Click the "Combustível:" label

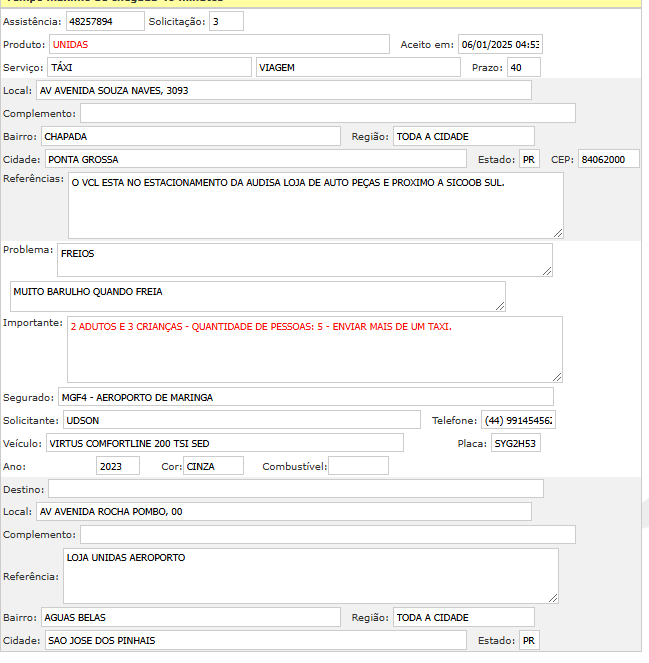(295, 466)
